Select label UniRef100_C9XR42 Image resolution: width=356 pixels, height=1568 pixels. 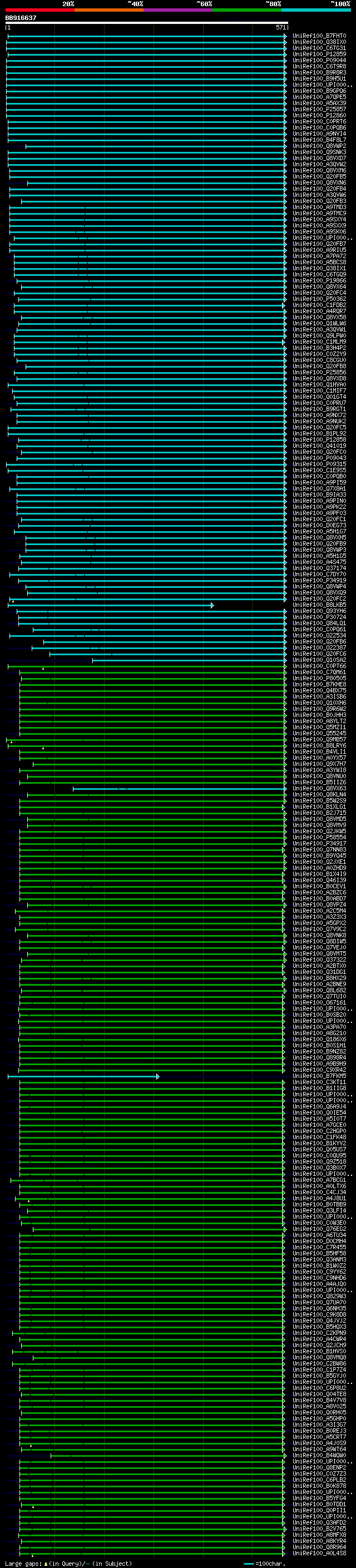coord(319,1070)
